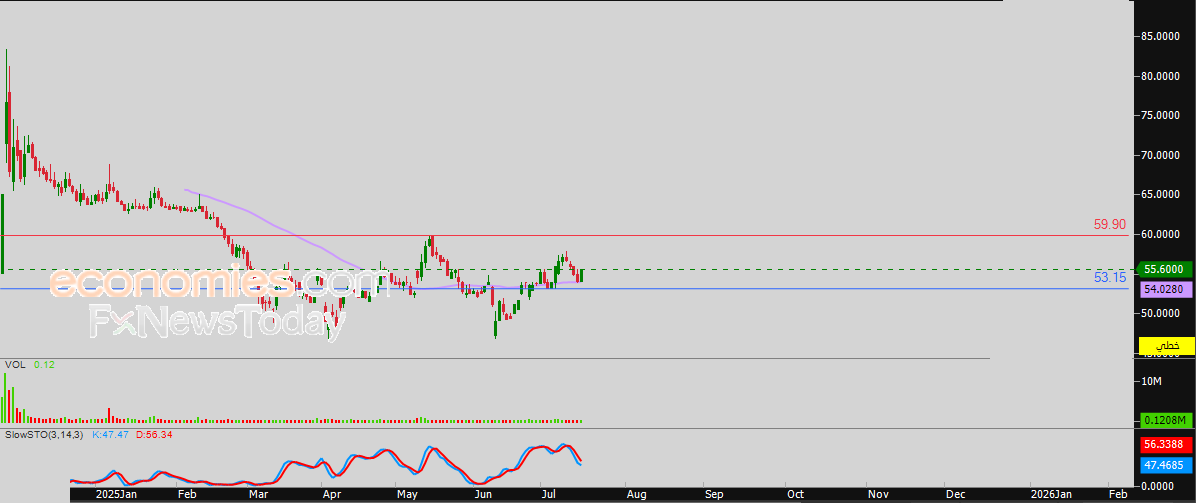Click the Oct time axis label

coord(796,495)
